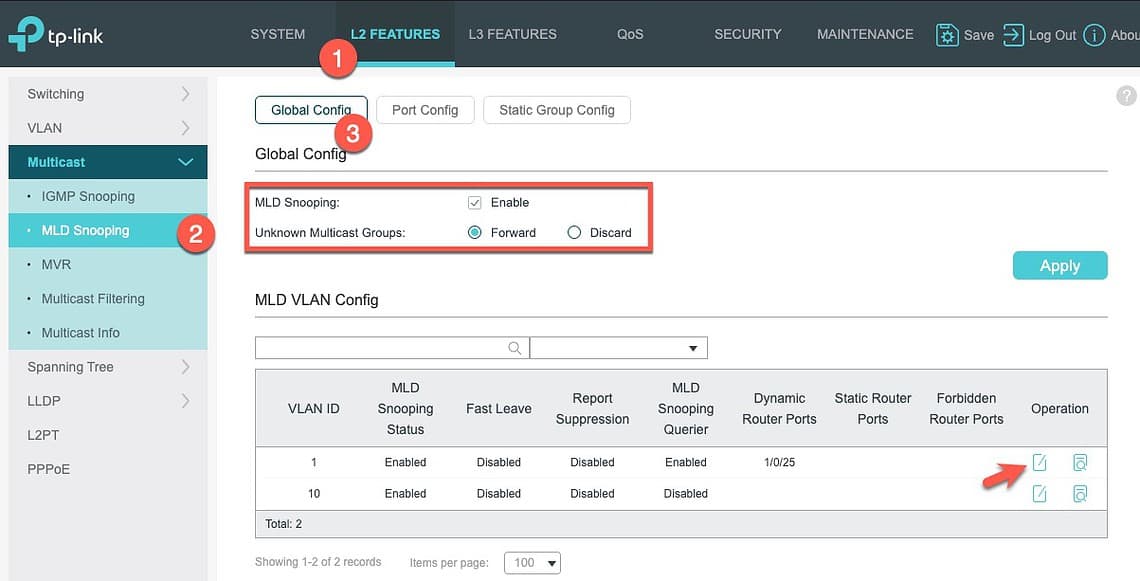1140x581 pixels.
Task: Open the Items per page dropdown
Action: tap(531, 562)
